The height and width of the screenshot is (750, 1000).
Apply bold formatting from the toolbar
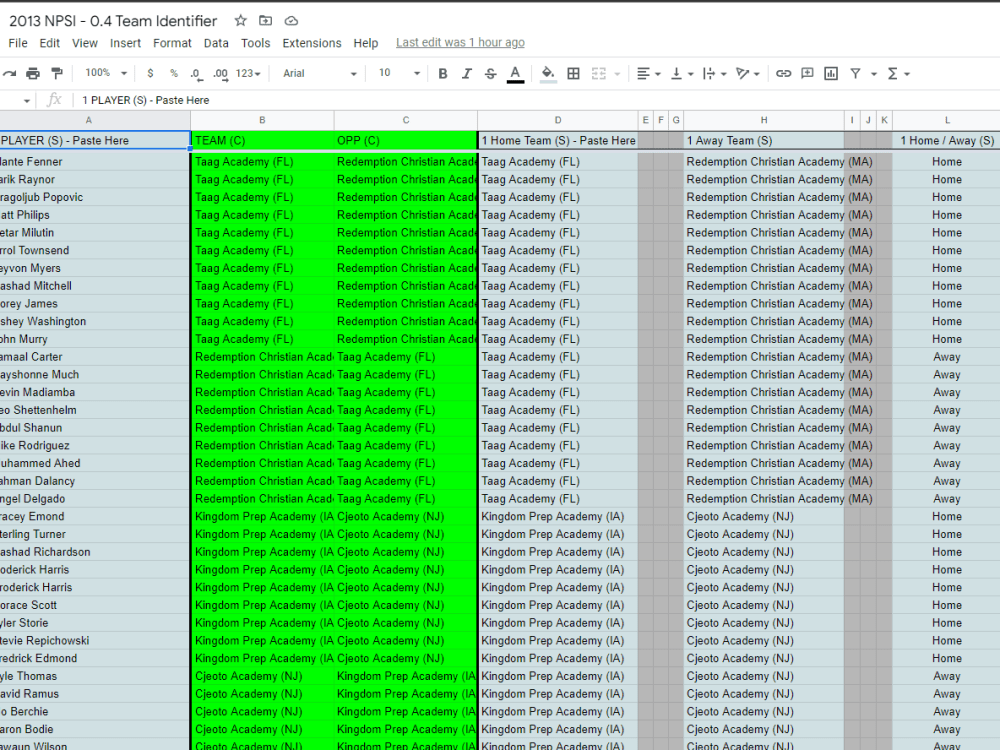[x=443, y=73]
